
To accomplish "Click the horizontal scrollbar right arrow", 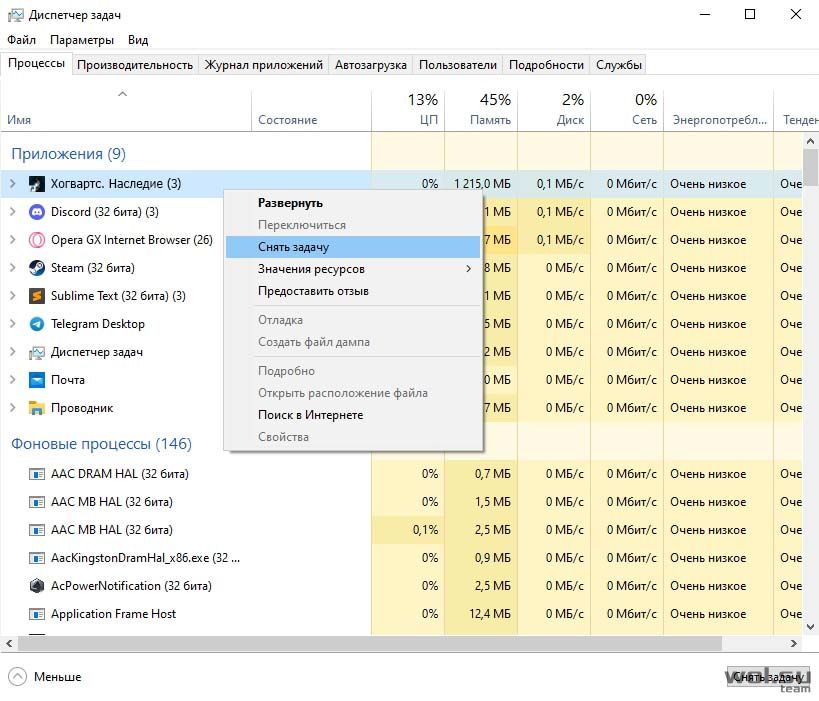I will (794, 644).
